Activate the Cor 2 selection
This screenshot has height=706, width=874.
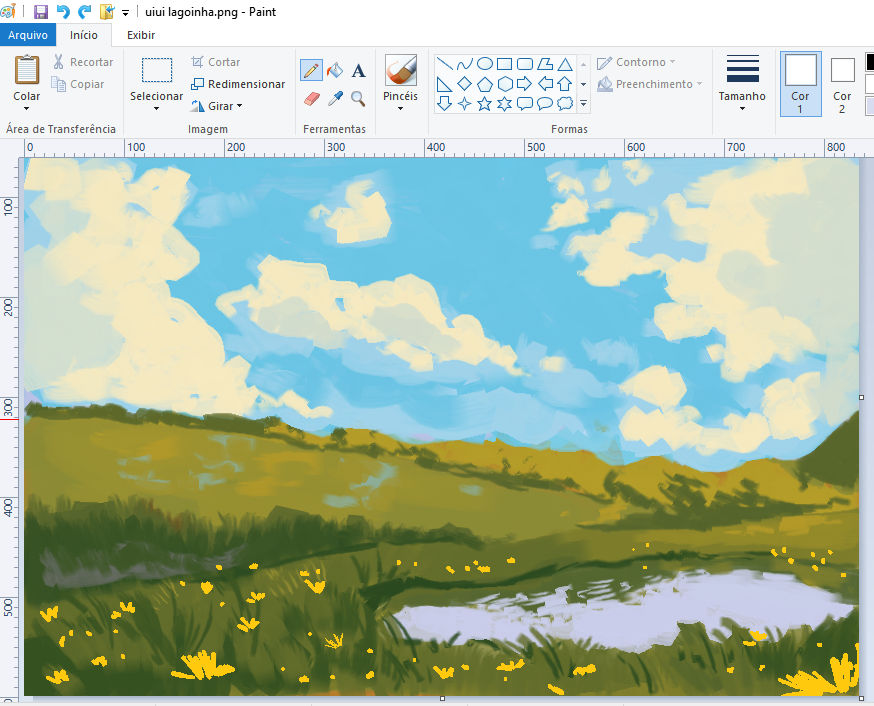[841, 83]
